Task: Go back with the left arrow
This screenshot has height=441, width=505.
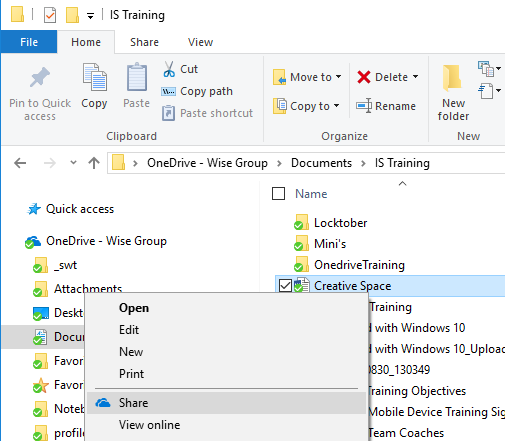Action: coord(20,163)
